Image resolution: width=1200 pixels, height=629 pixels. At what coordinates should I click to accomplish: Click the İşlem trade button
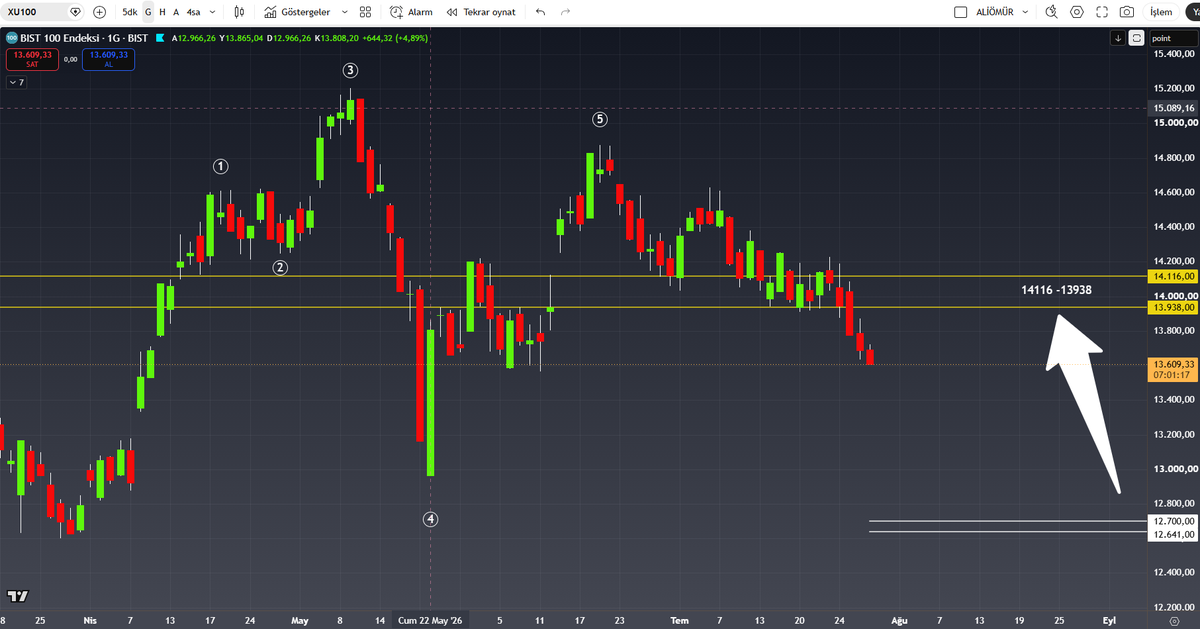pos(1161,12)
